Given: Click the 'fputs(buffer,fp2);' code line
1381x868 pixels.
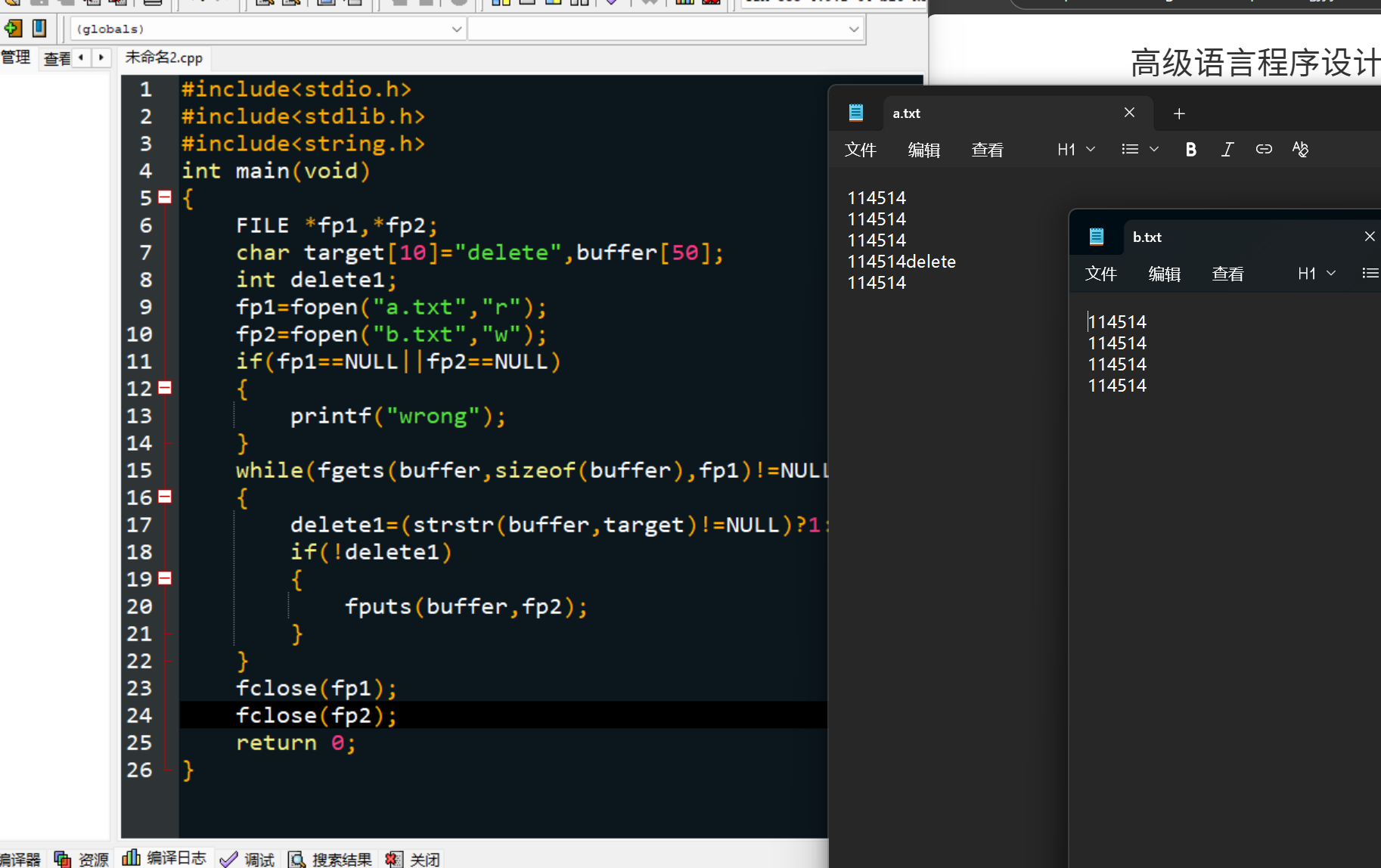Looking at the screenshot, I should 466,606.
